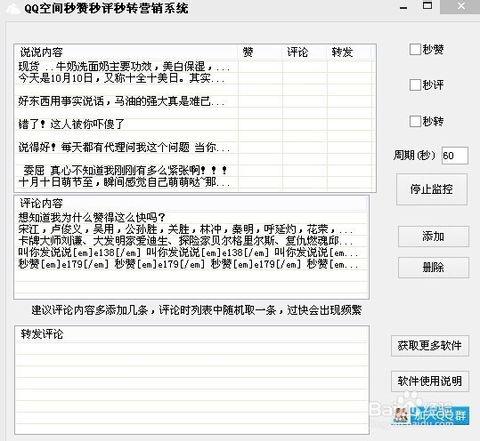
Task: Click the app cloud icon in title bar
Action: [x=13, y=8]
